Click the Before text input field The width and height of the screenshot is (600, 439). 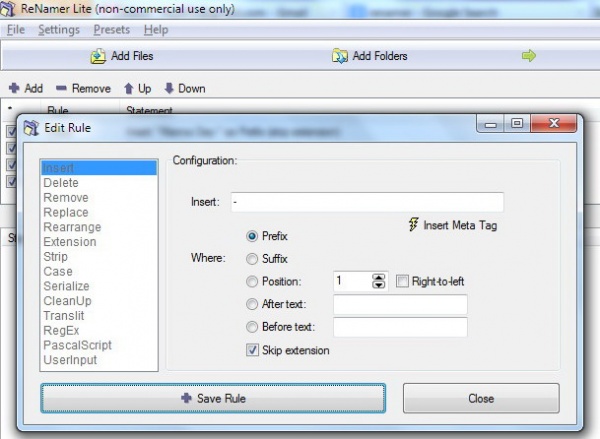click(x=400, y=327)
